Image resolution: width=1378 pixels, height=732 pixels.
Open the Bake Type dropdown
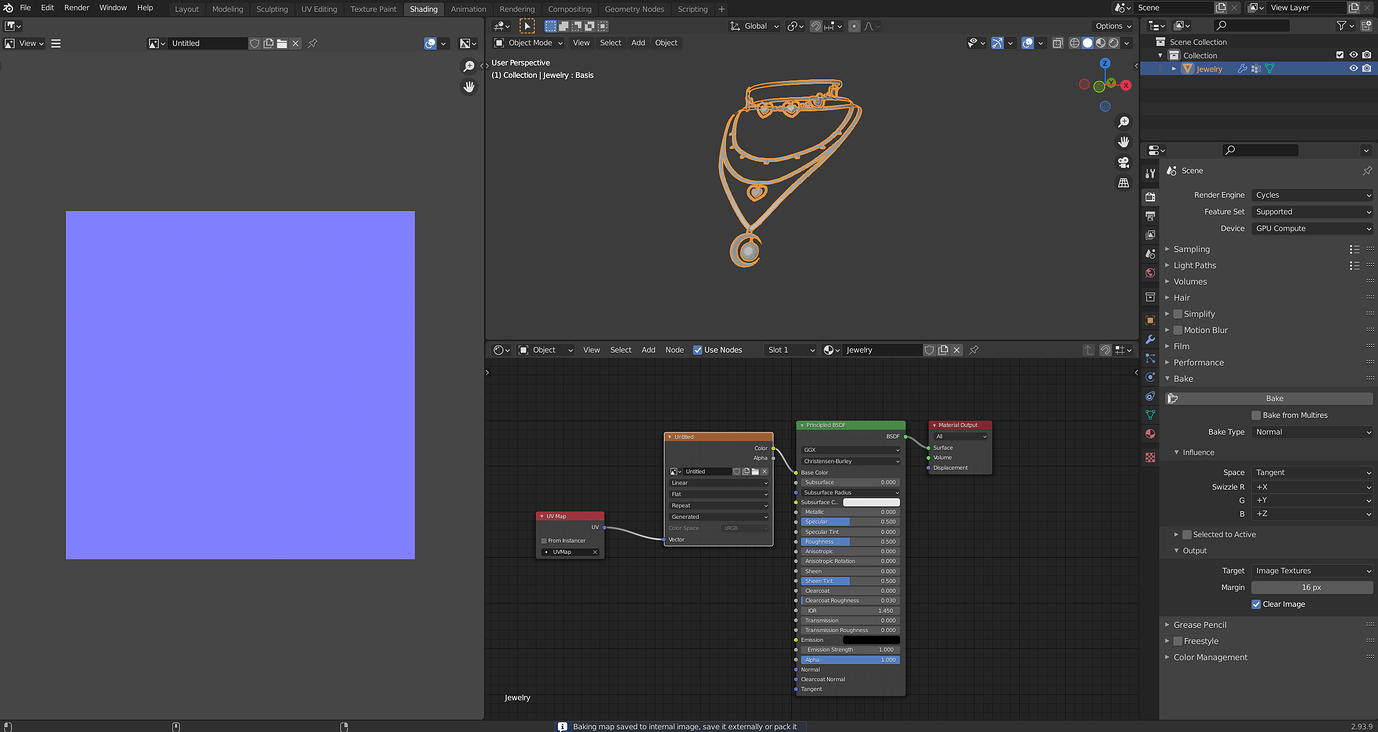tap(1312, 432)
